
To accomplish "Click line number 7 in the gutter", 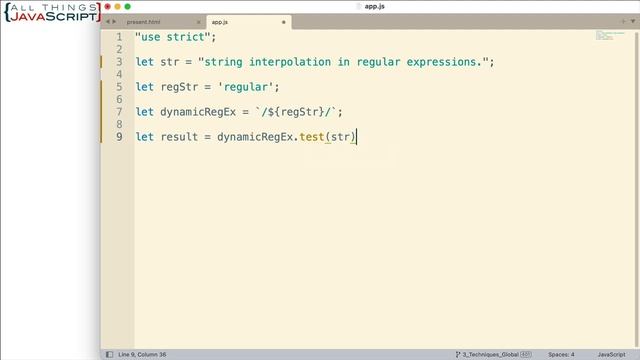I will tap(119, 112).
